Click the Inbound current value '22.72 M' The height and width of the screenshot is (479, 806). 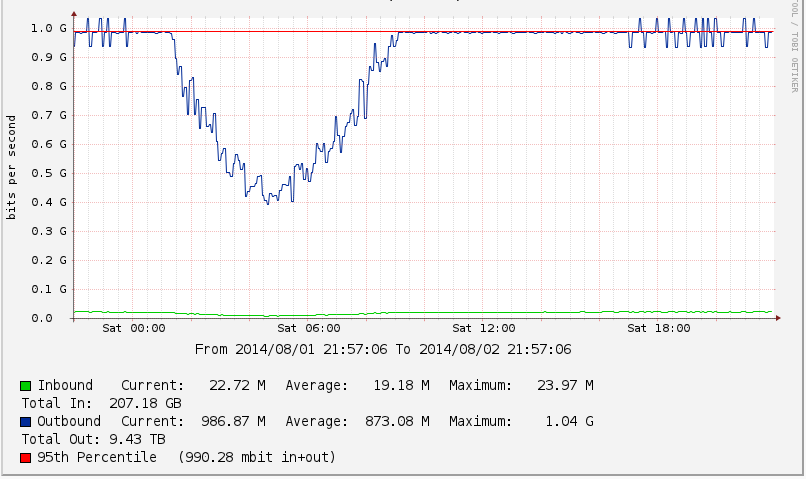(x=237, y=385)
